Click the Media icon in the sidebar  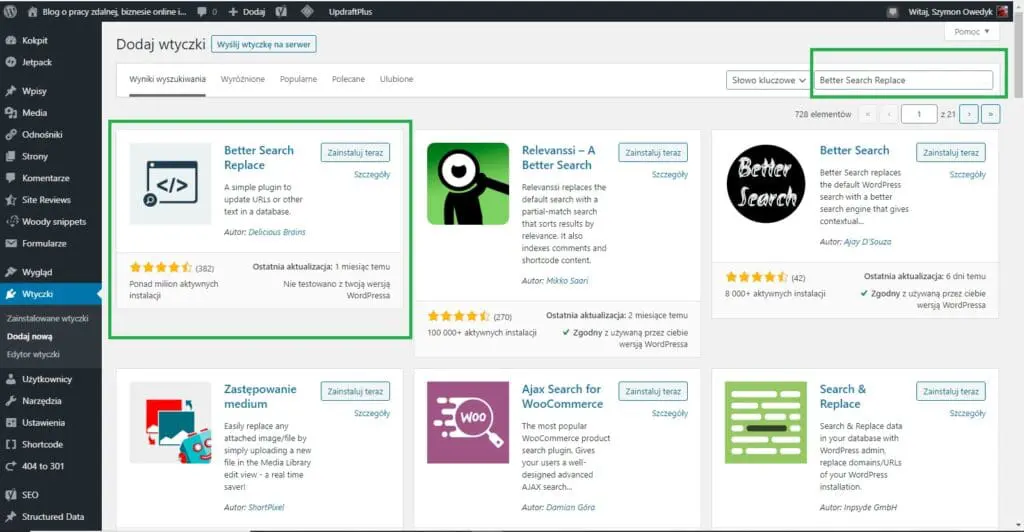(x=10, y=112)
